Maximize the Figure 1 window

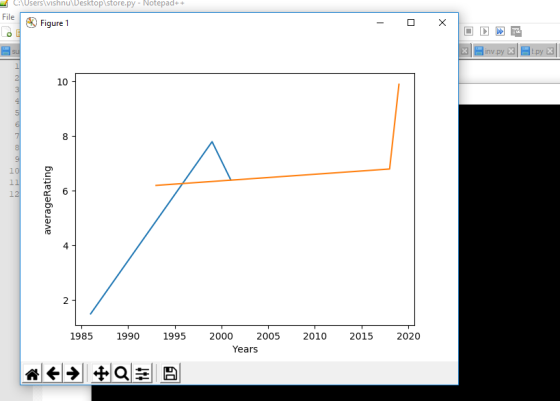click(x=411, y=22)
